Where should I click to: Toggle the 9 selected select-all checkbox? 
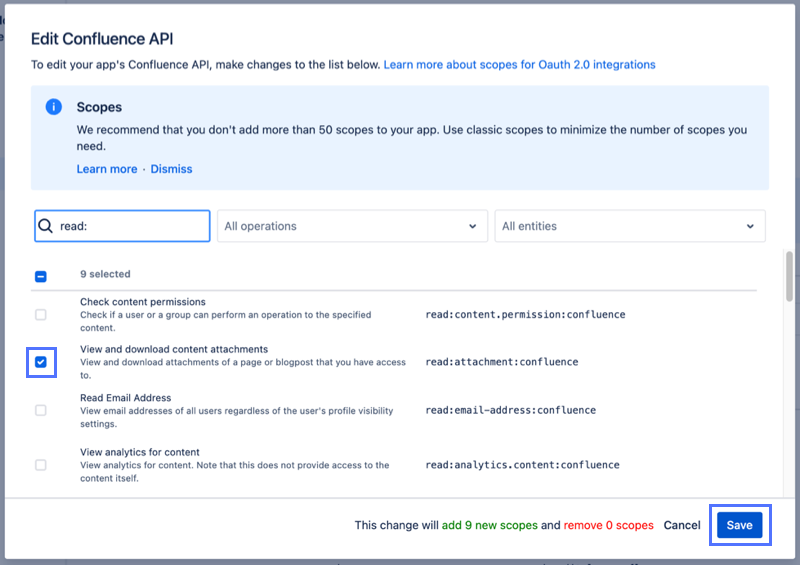[41, 276]
